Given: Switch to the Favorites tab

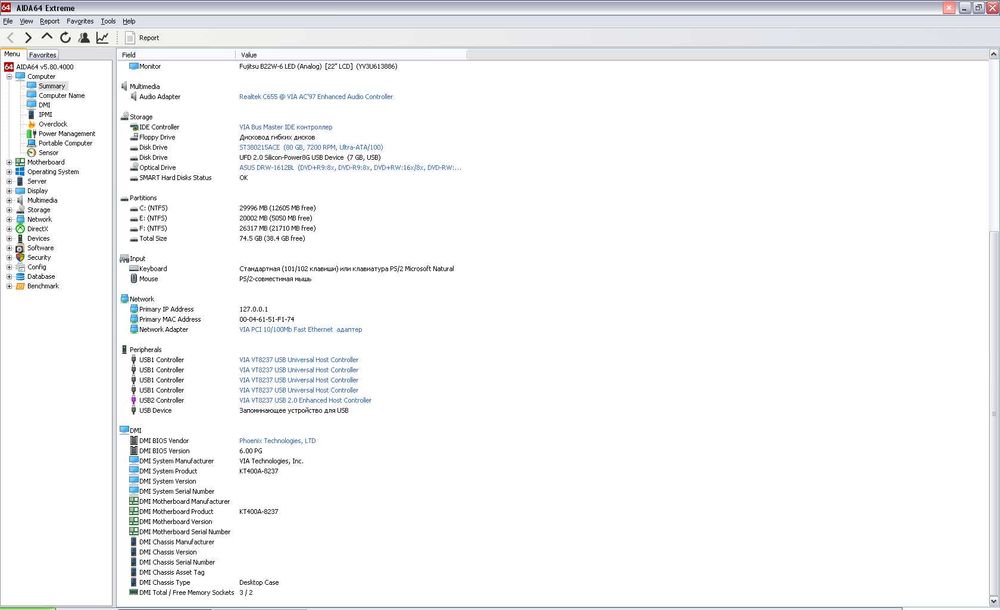Looking at the screenshot, I should (43, 55).
